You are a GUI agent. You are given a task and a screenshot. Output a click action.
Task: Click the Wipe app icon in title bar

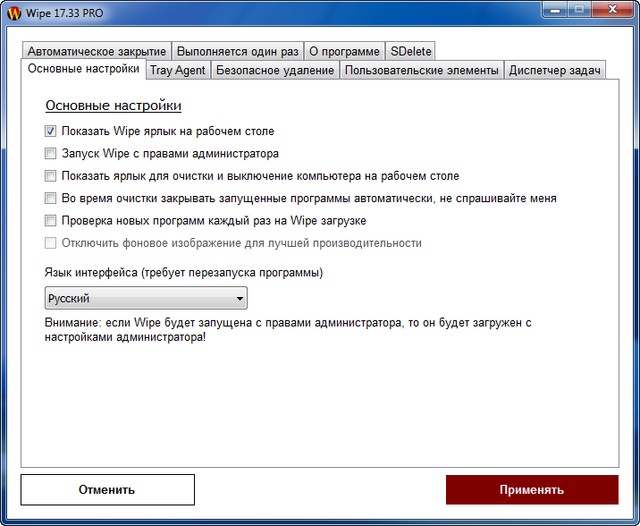pyautogui.click(x=14, y=13)
